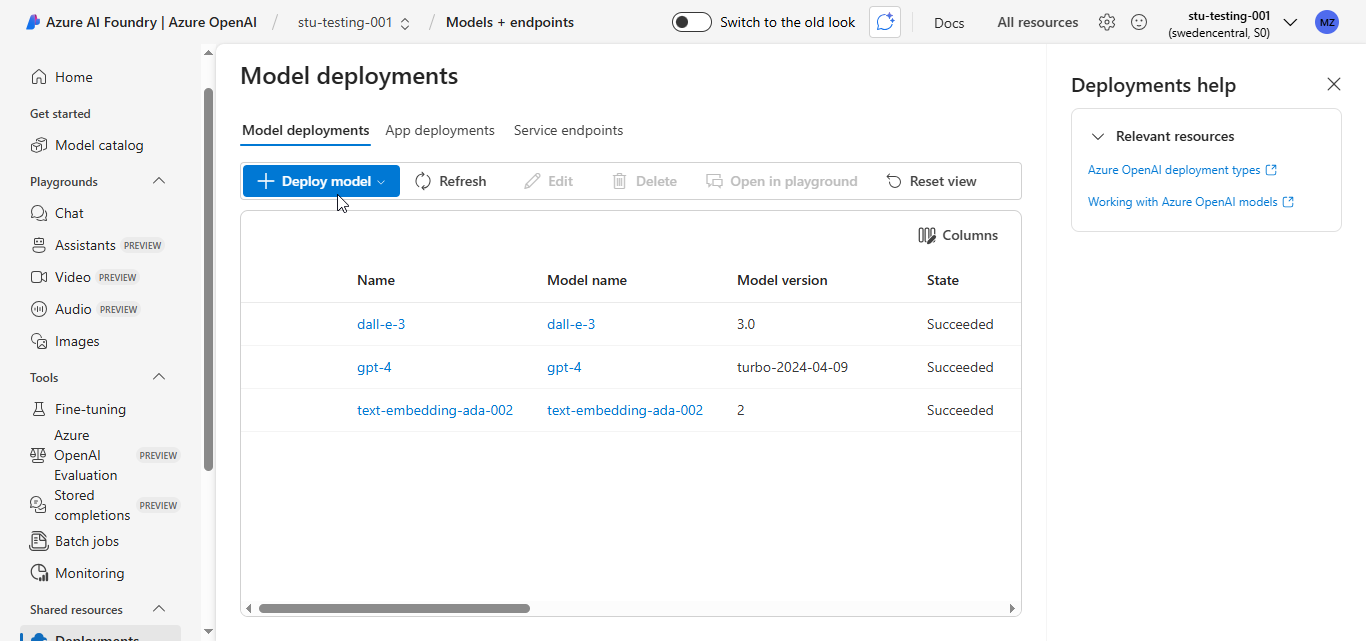This screenshot has width=1366, height=641.
Task: Open the settings gear icon
Action: pyautogui.click(x=1107, y=22)
